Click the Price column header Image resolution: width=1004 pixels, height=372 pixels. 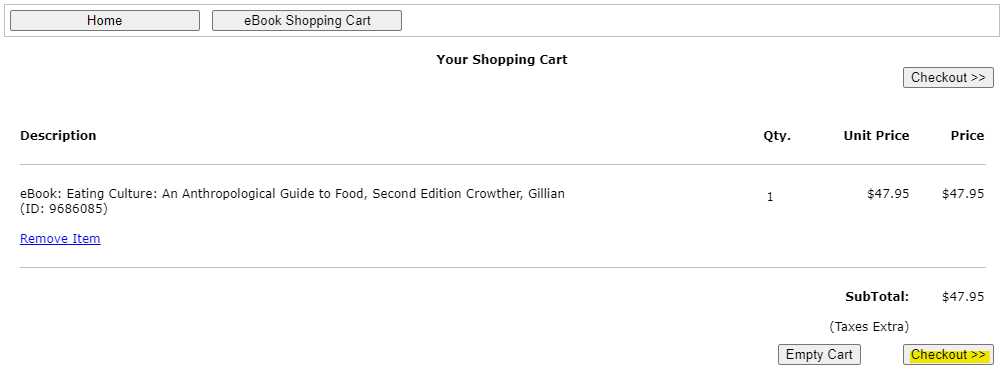click(968, 136)
